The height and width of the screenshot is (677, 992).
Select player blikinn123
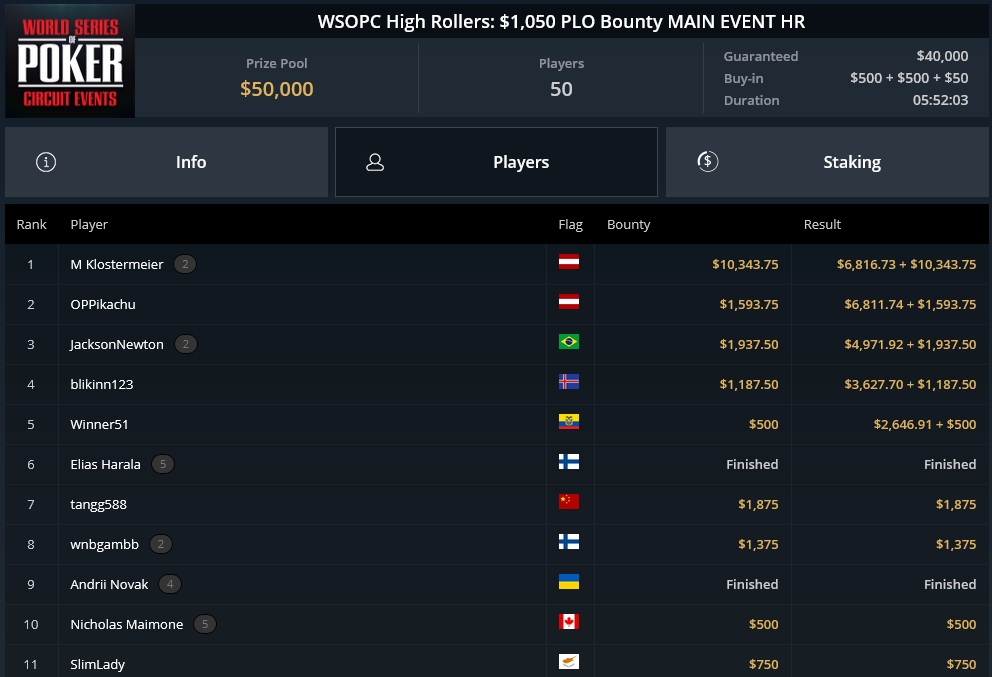[101, 384]
